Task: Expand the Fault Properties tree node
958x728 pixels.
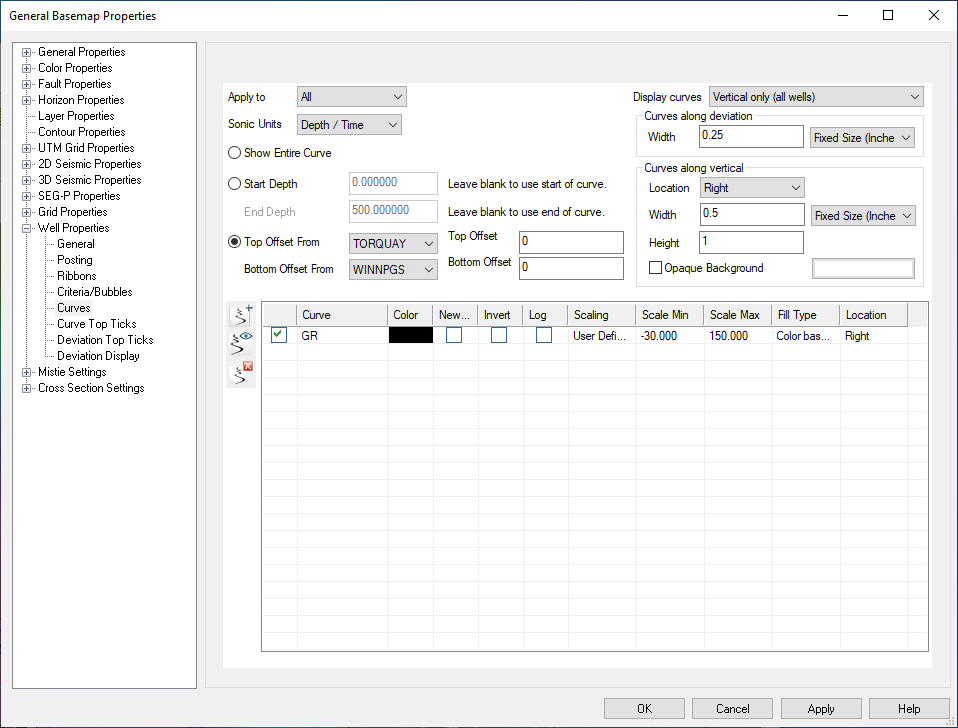Action: [x=27, y=84]
